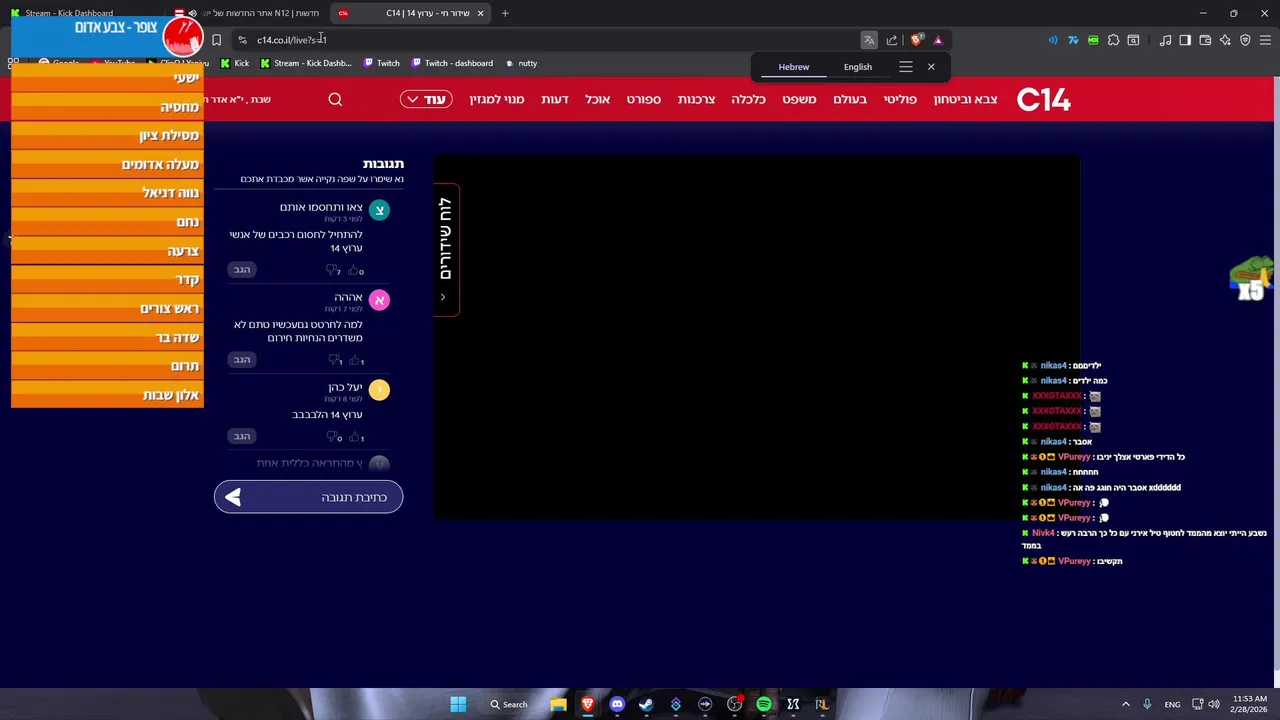Open a new browser tab

(505, 13)
